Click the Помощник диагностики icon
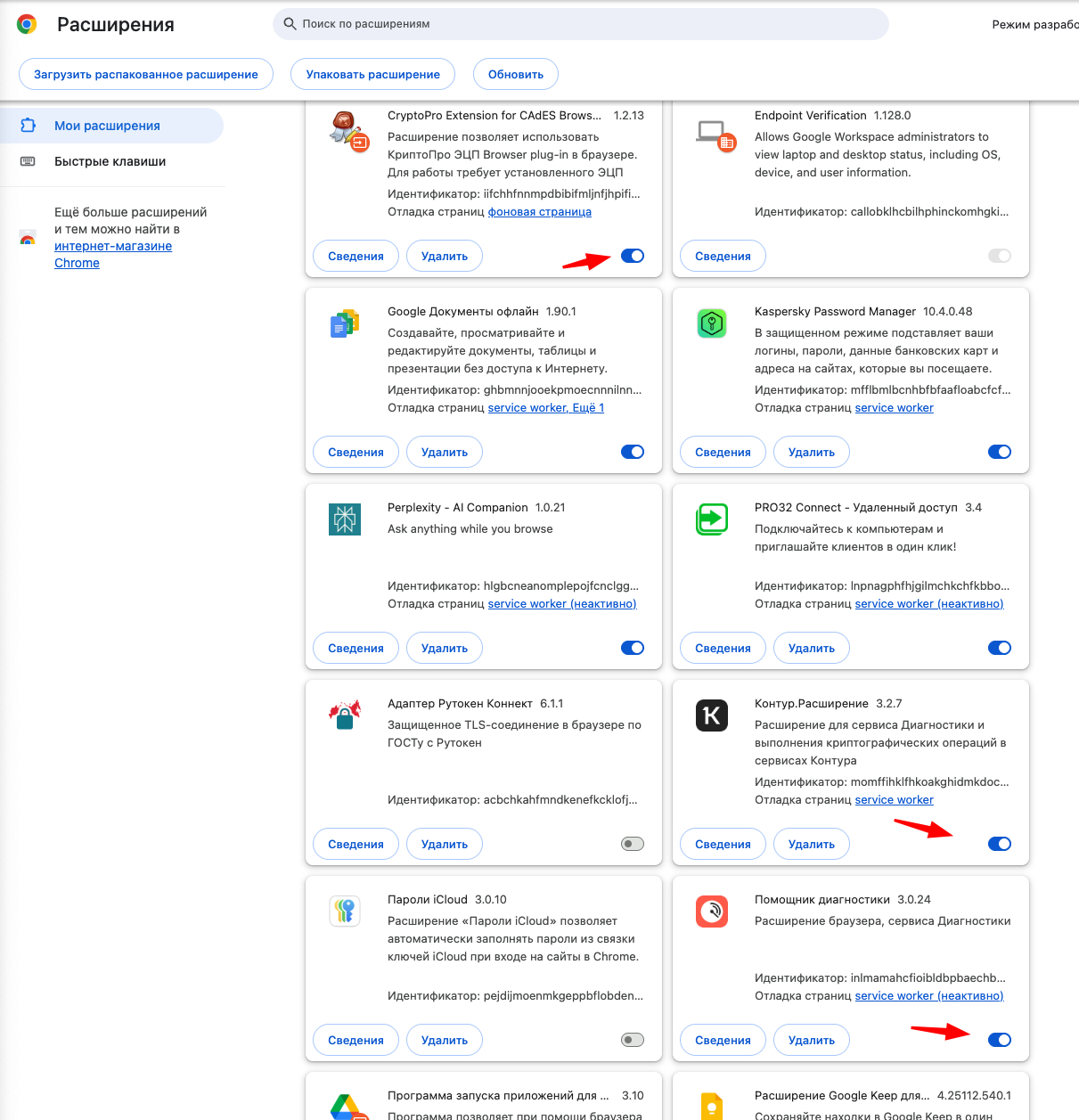 point(712,912)
